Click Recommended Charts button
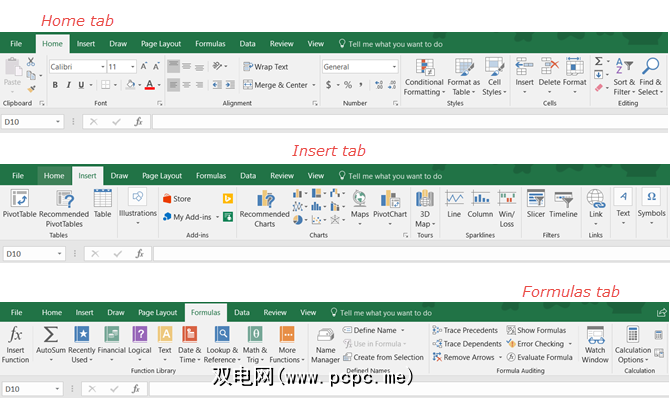The width and height of the screenshot is (670, 400). click(264, 209)
